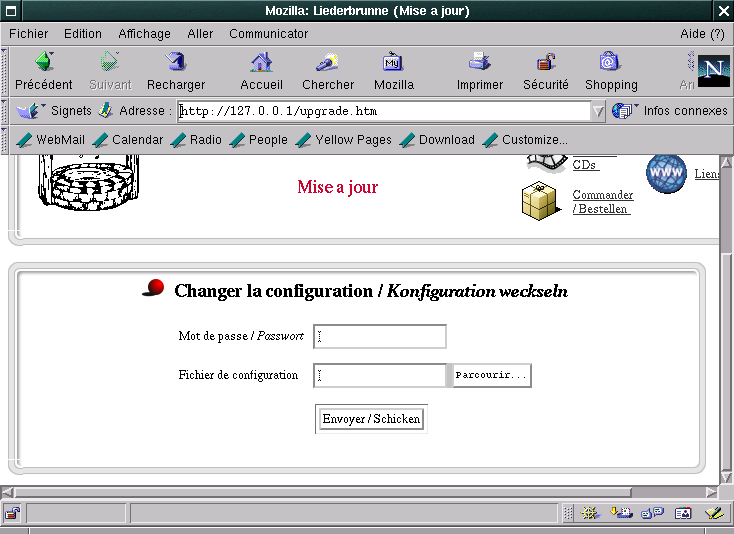The width and height of the screenshot is (734, 534).
Task: Open the Chercher search icon
Action: coord(328,63)
